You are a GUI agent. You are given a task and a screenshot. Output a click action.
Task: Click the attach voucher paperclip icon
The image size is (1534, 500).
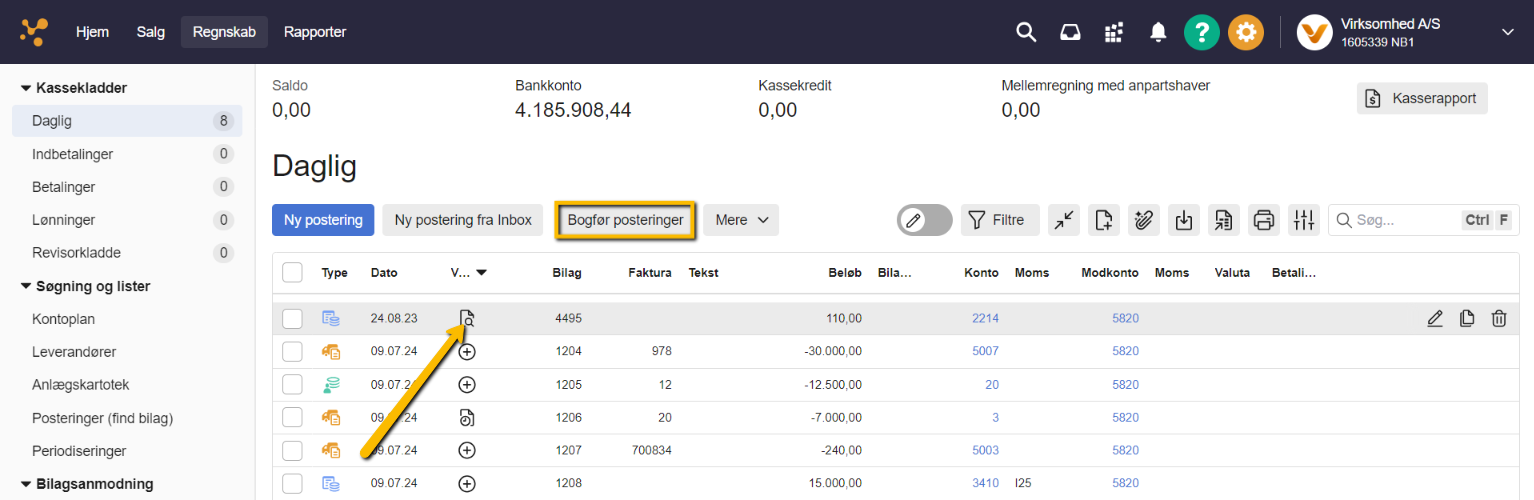[x=1144, y=220]
